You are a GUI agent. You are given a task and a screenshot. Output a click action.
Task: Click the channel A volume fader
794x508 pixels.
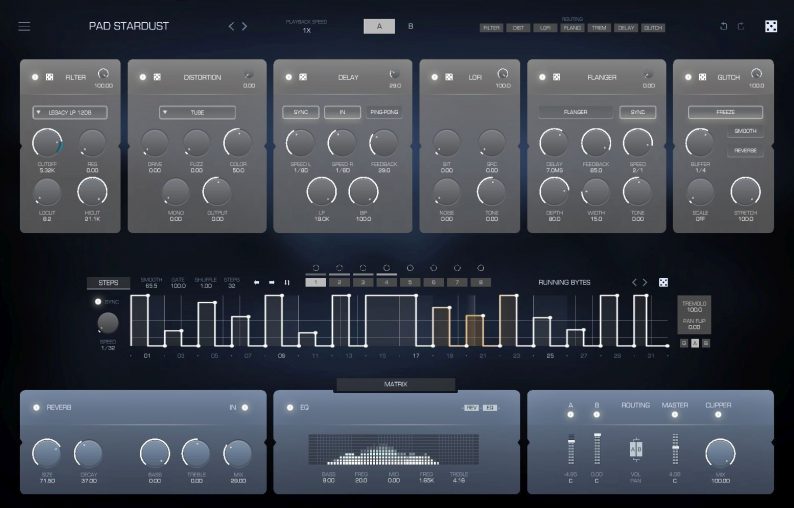tap(571, 449)
